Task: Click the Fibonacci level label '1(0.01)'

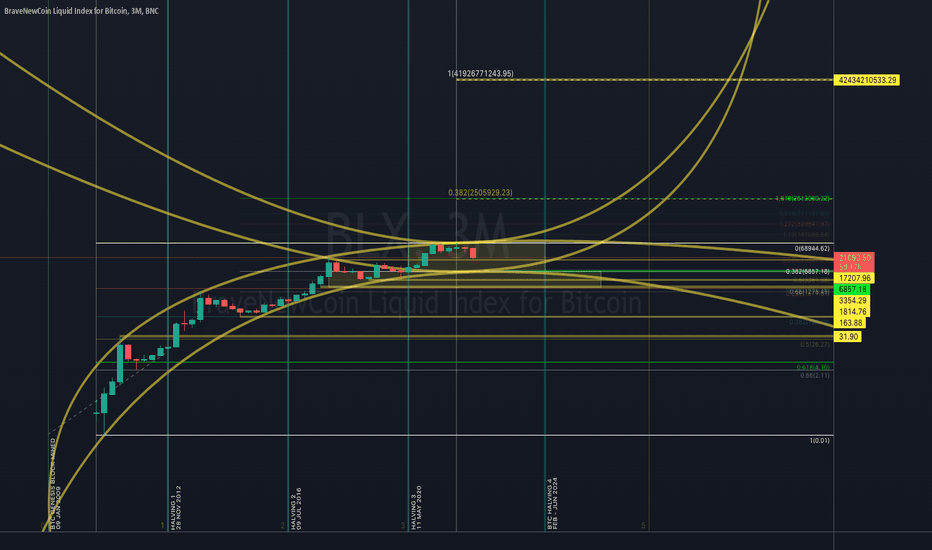Action: tap(820, 441)
